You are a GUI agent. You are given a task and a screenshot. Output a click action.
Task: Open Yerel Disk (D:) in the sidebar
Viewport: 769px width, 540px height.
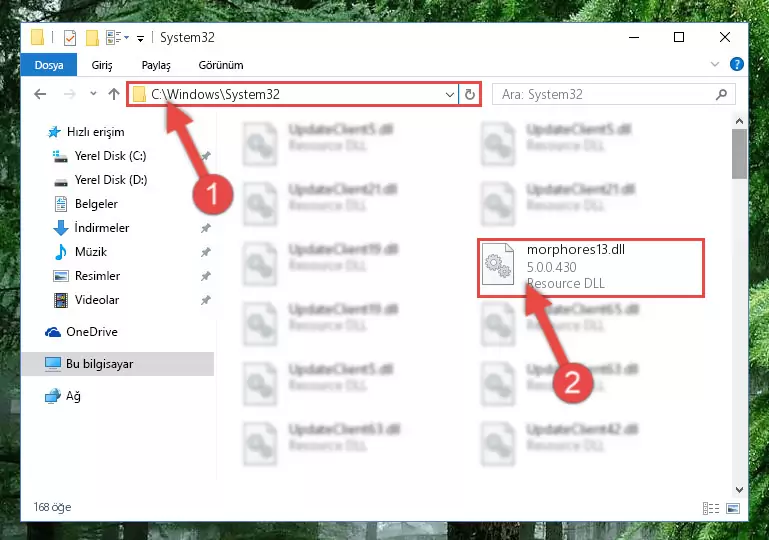pos(110,180)
